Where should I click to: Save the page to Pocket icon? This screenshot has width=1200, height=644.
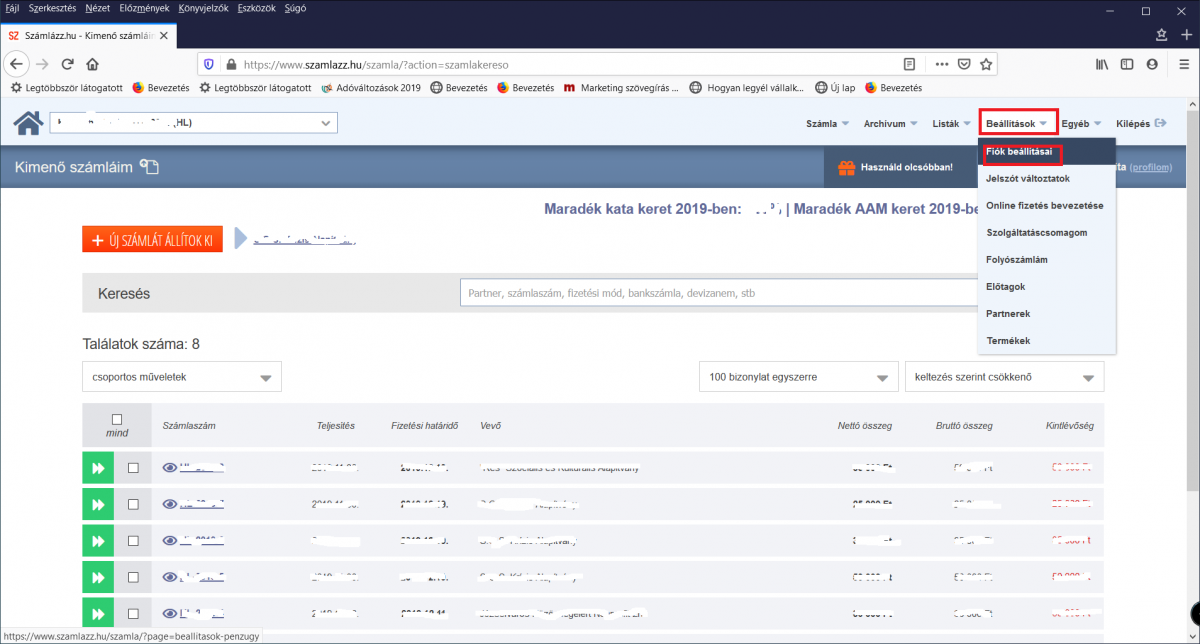tap(964, 64)
